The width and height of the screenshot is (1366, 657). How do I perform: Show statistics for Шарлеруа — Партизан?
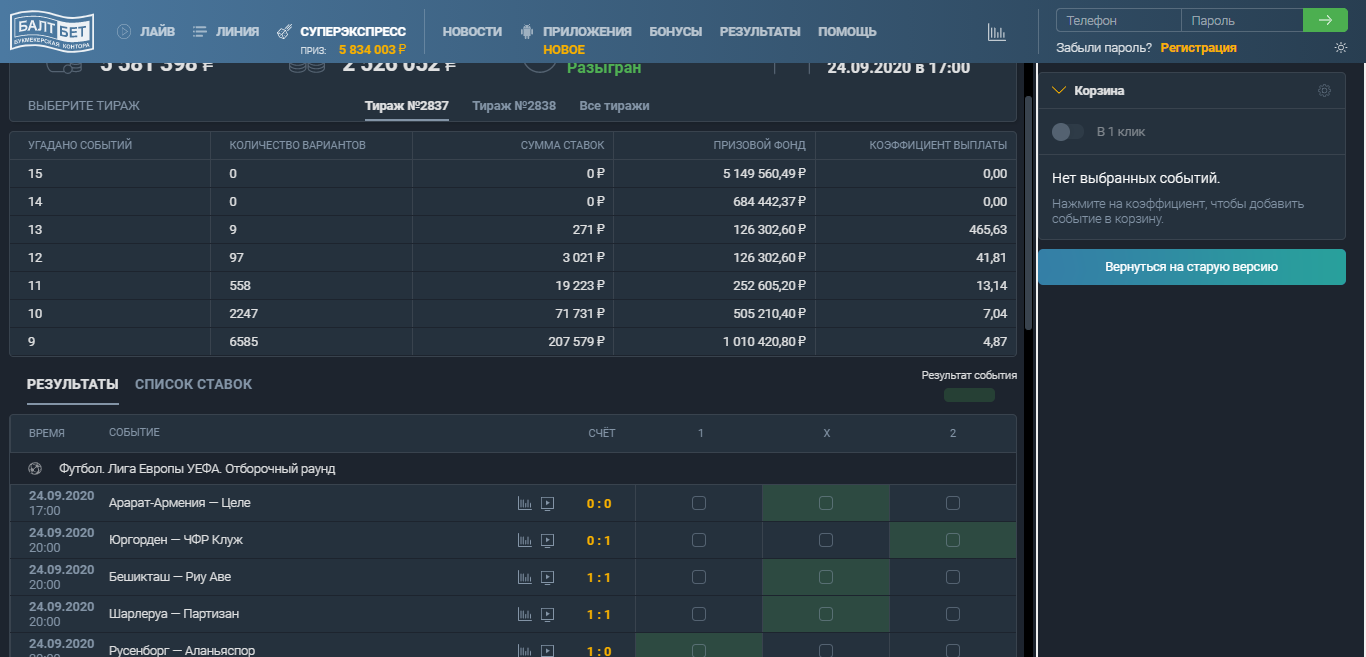[525, 614]
